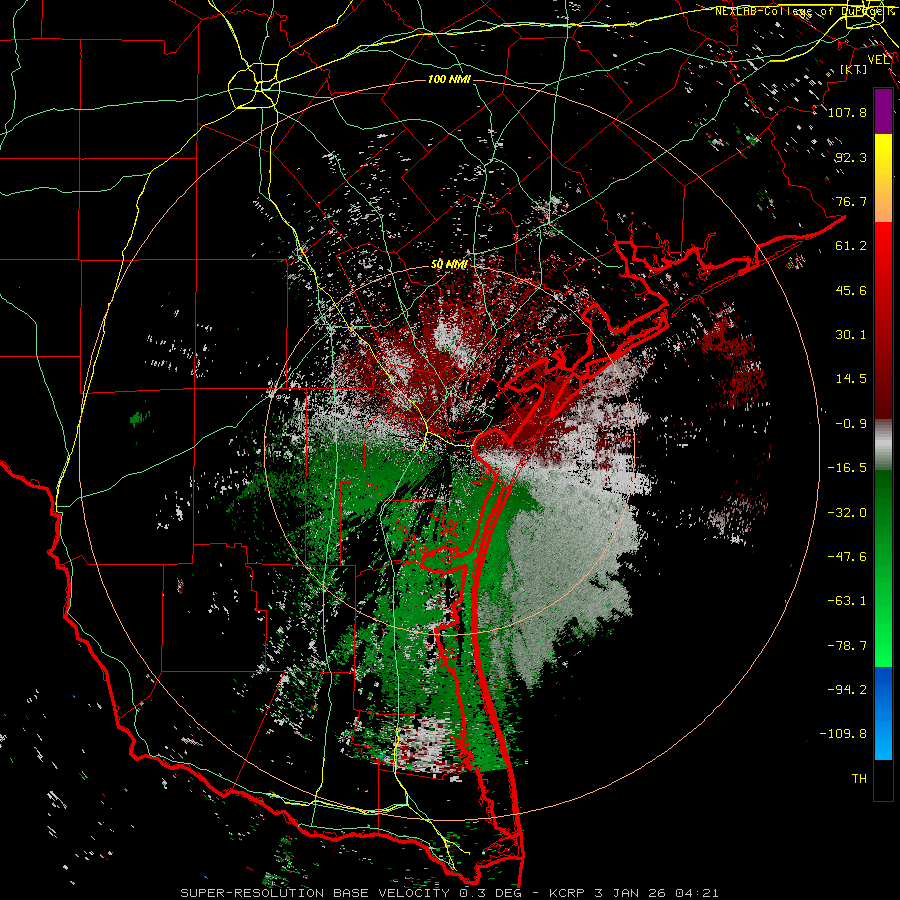Click the [KT] units label
Viewport: 900px width, 900px height.
pos(854,69)
